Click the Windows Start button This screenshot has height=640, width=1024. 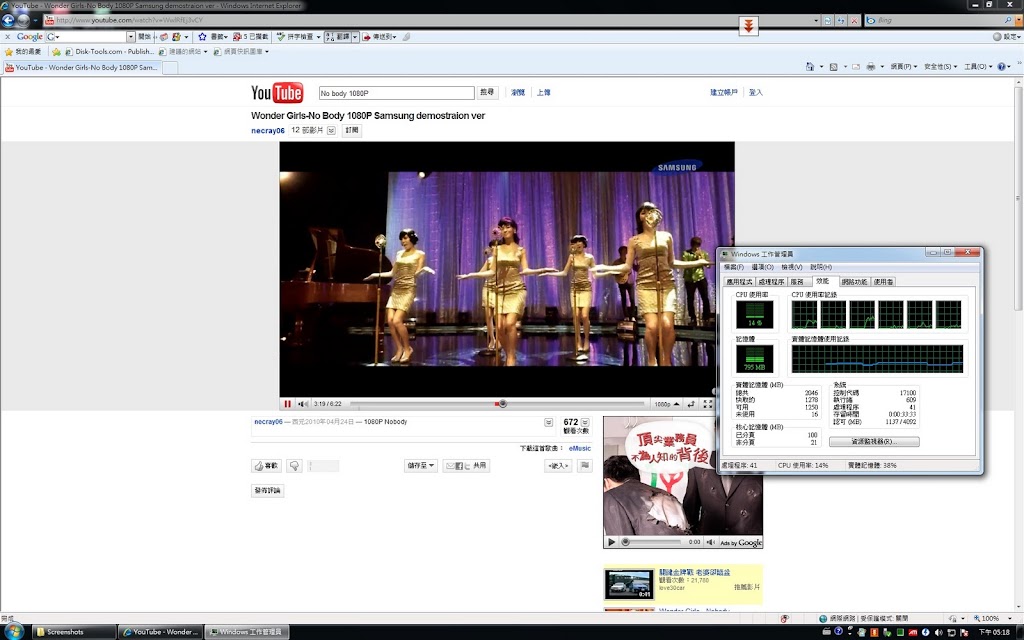pyautogui.click(x=13, y=631)
